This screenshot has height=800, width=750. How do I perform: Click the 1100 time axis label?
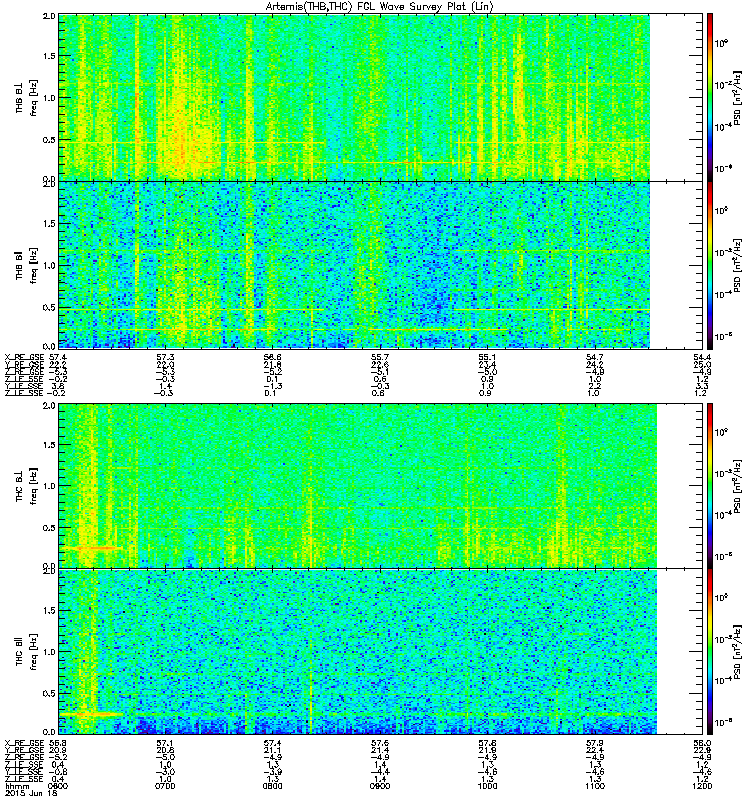click(595, 786)
